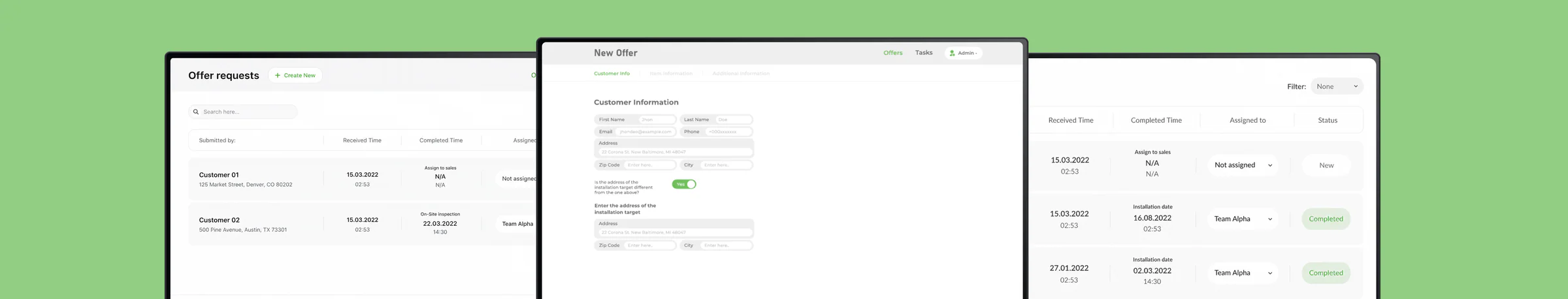Click the Offer requests heading
This screenshot has height=299, width=1568.
[223, 75]
